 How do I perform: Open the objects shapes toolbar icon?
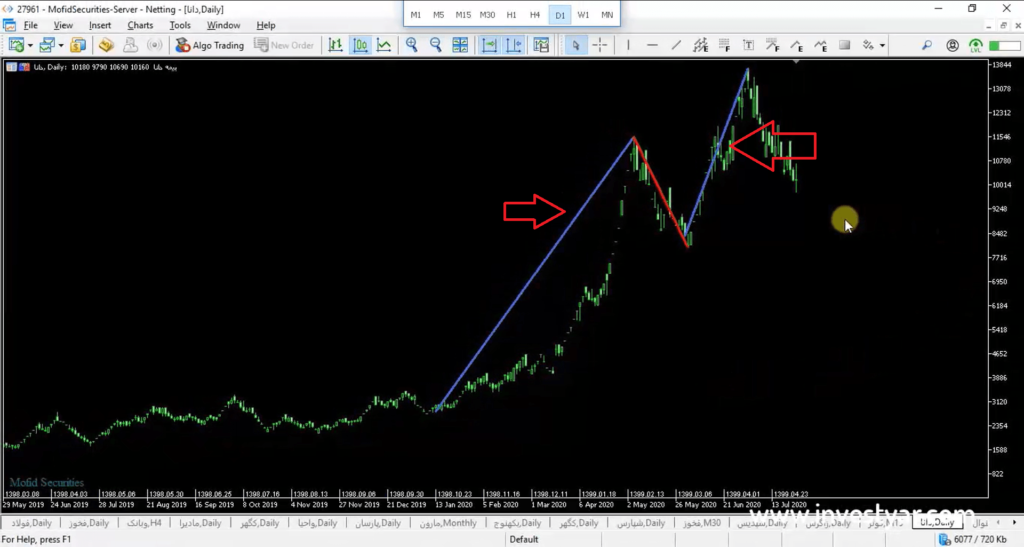(x=868, y=45)
